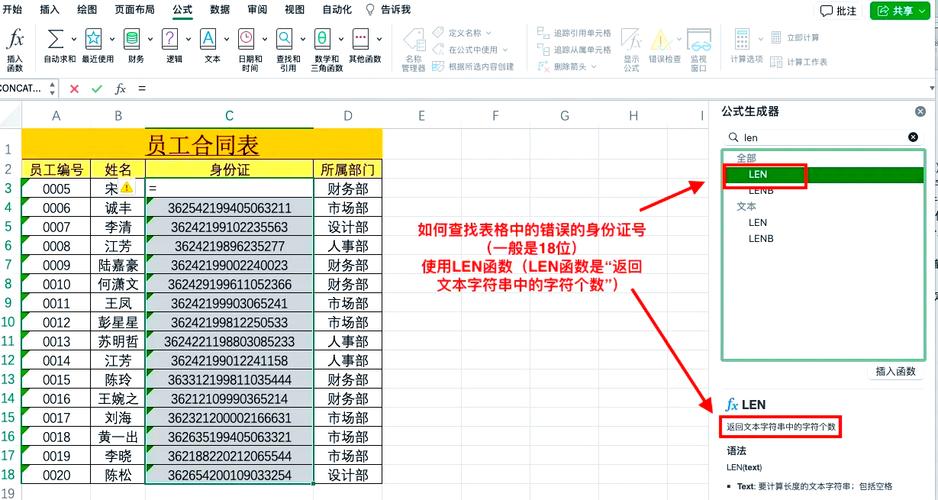The width and height of the screenshot is (938, 500).
Task: Click the warning icon beside cell B3
Action: 126,187
